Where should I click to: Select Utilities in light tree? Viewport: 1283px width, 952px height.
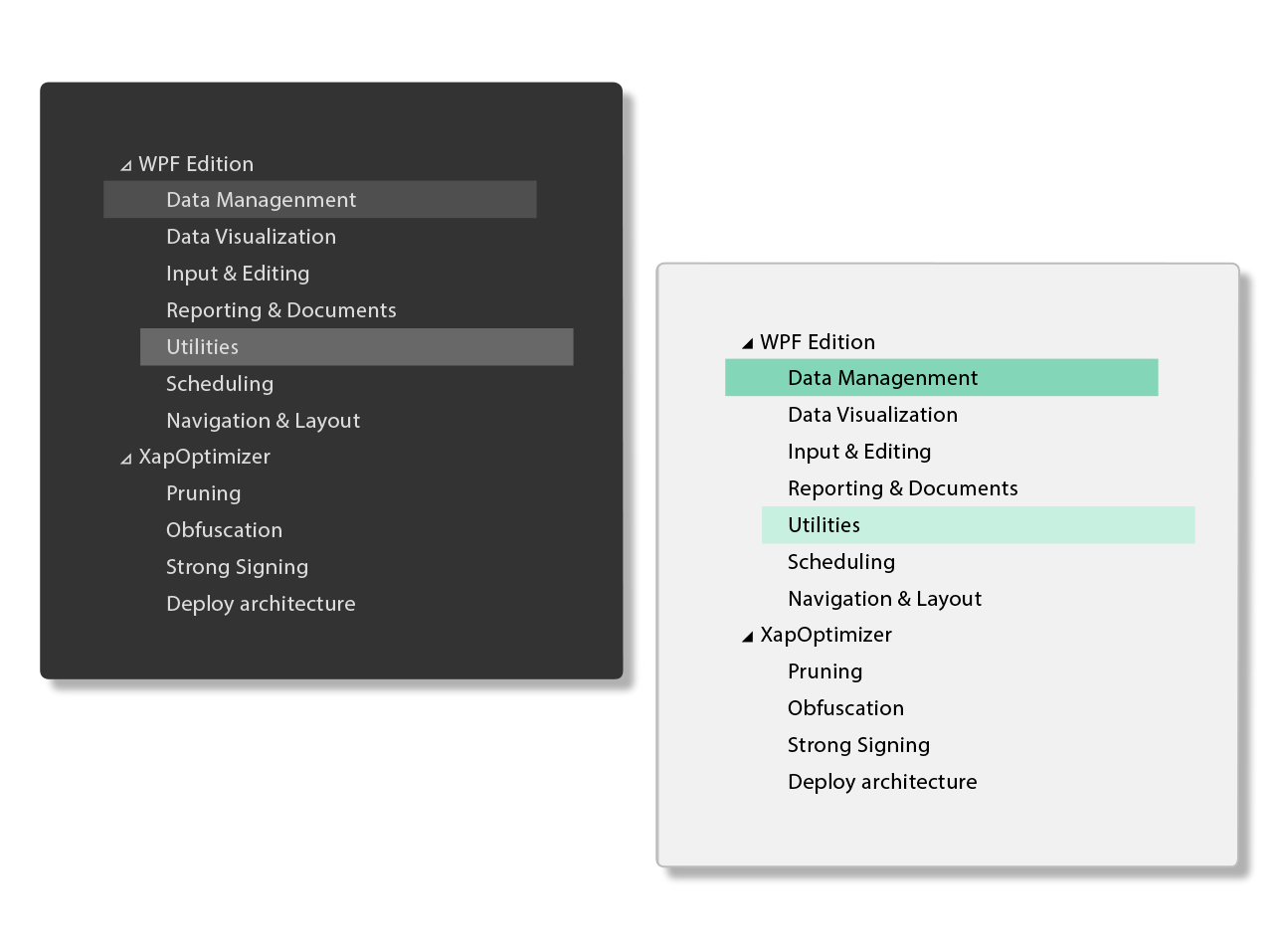pos(979,525)
